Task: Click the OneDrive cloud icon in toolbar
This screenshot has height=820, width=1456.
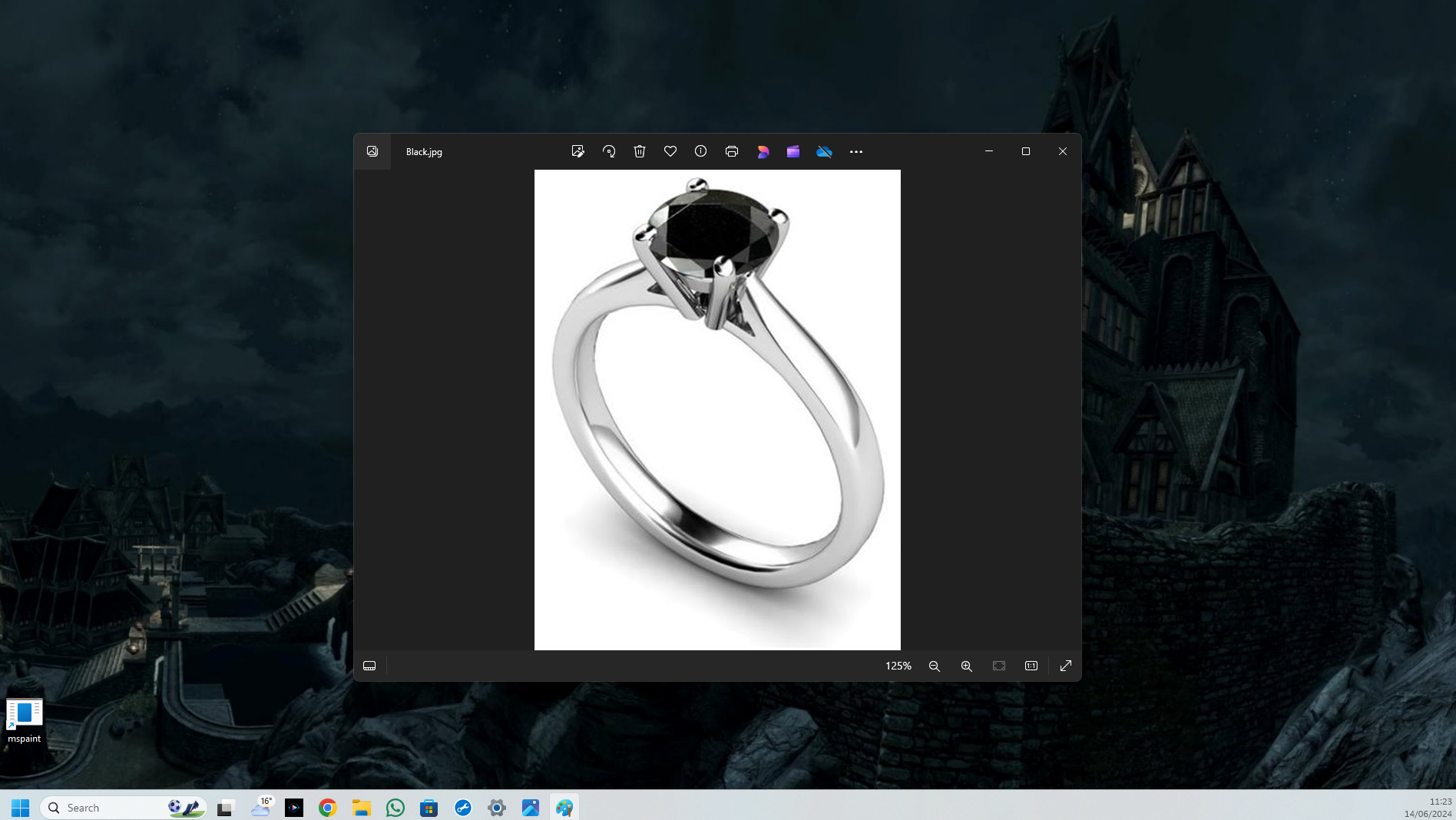Action: click(824, 151)
